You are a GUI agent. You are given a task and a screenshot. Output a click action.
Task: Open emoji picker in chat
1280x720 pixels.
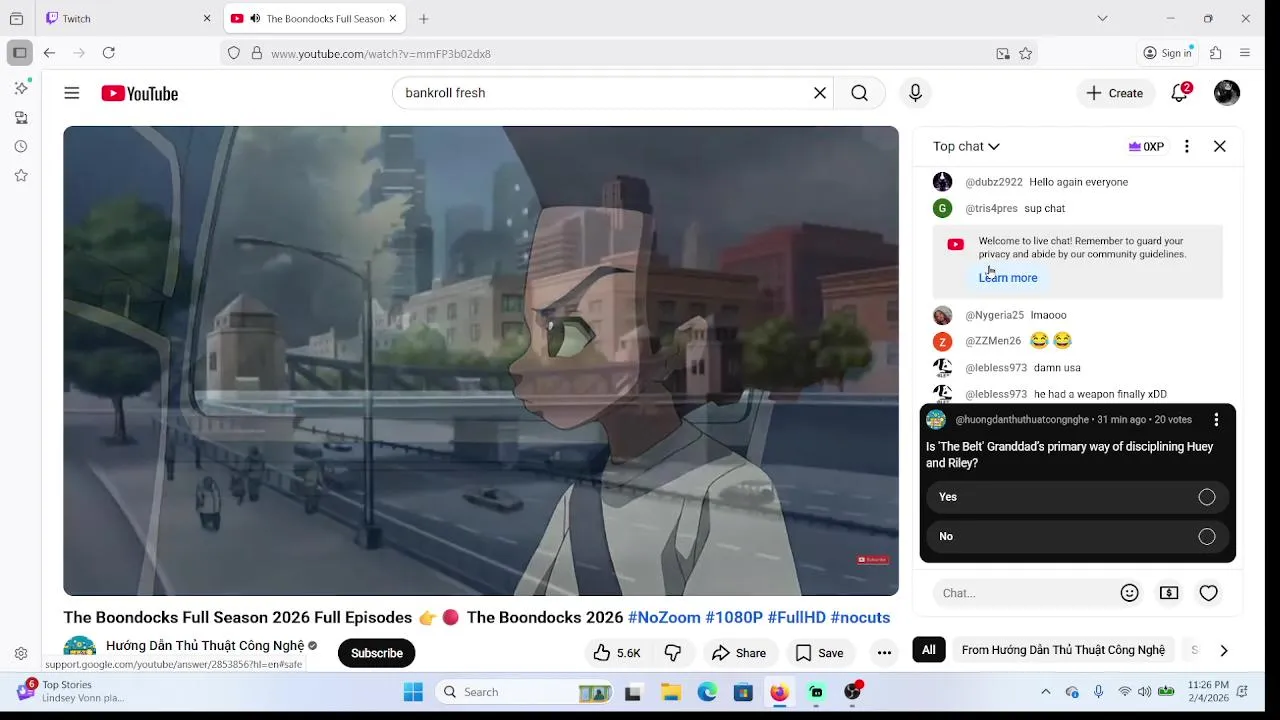1130,593
